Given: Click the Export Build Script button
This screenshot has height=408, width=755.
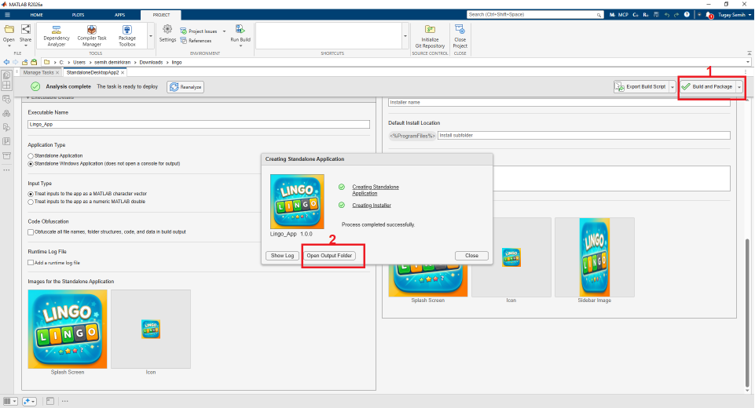Looking at the screenshot, I should [x=641, y=87].
